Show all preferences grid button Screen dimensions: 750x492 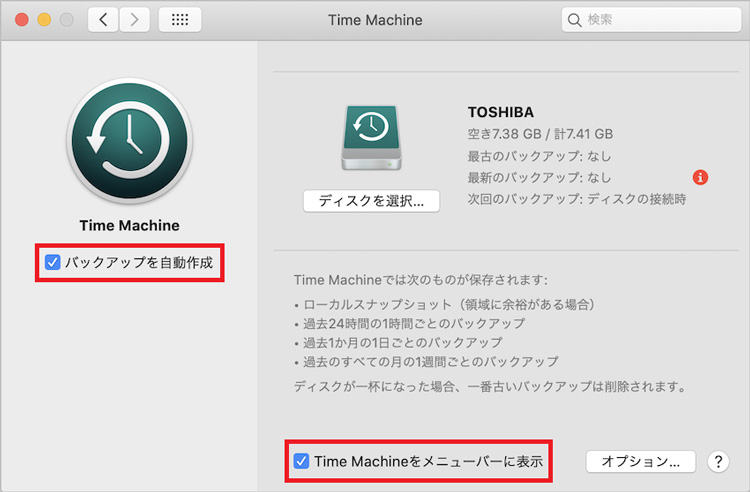pos(180,20)
